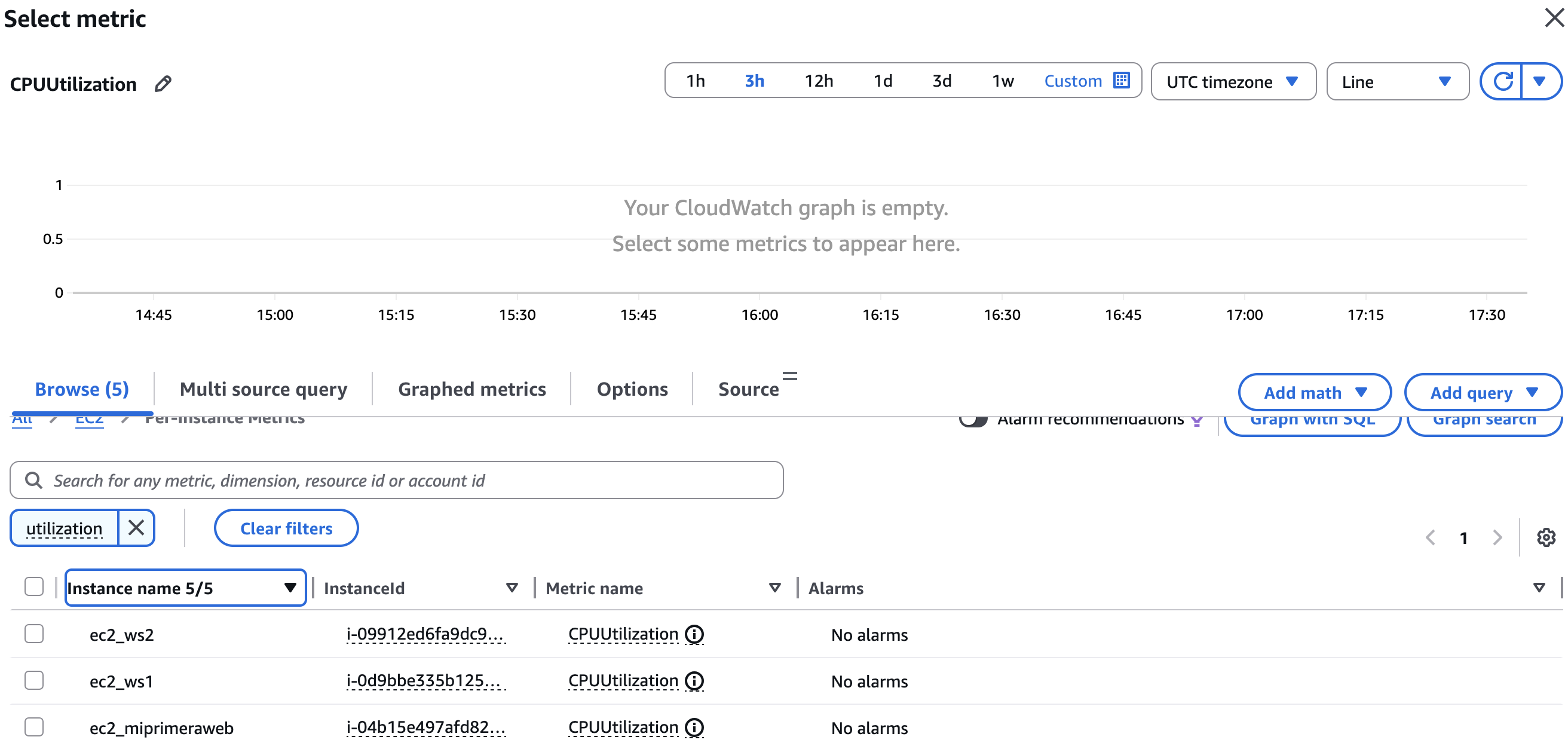
Task: Click info icon for ec2_ws2 CPUUtilization
Action: tap(694, 634)
